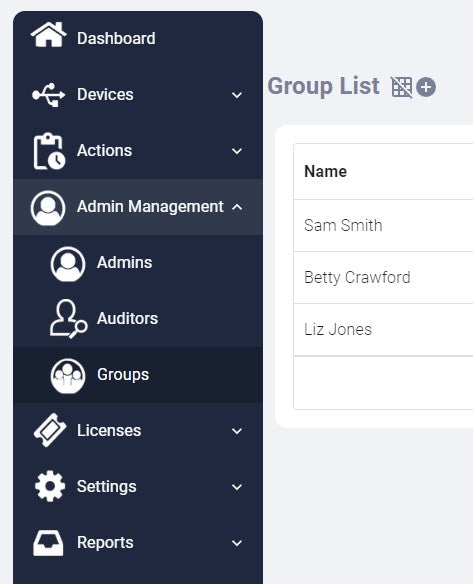The height and width of the screenshot is (584, 473).
Task: Click the Admin Management user icon
Action: coord(48,208)
